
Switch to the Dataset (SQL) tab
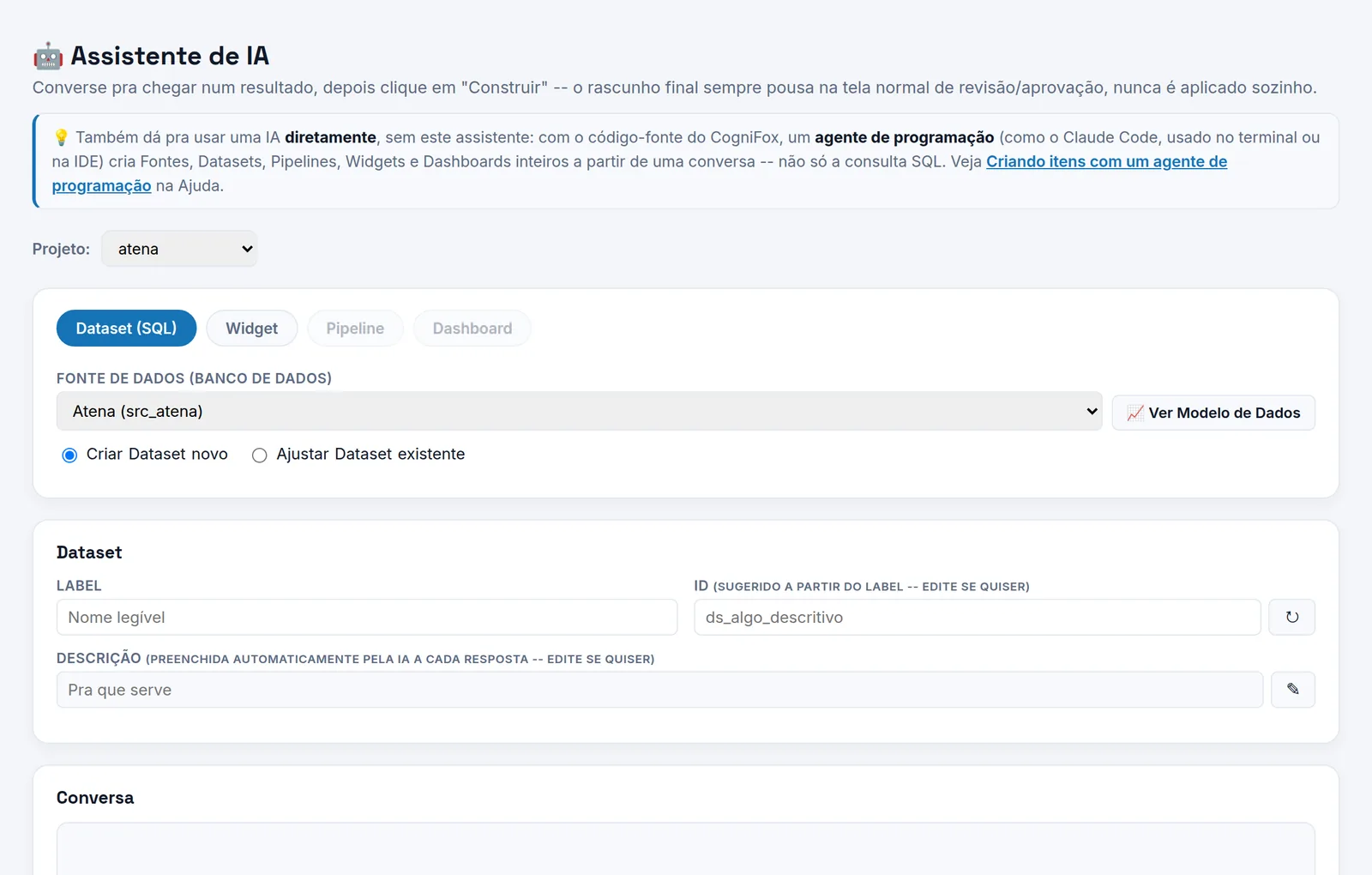click(126, 328)
